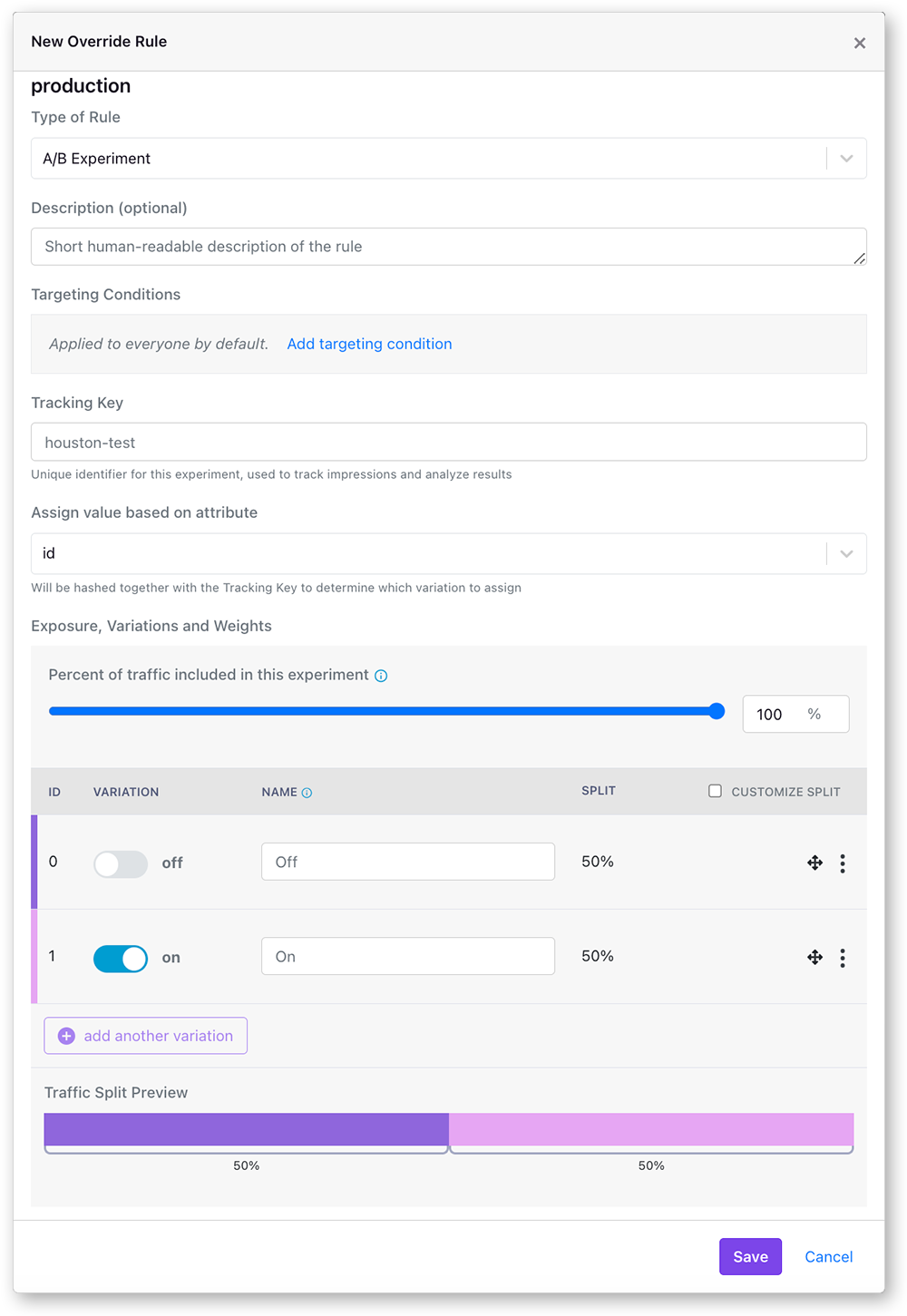Click the name field containing Off

(x=407, y=862)
